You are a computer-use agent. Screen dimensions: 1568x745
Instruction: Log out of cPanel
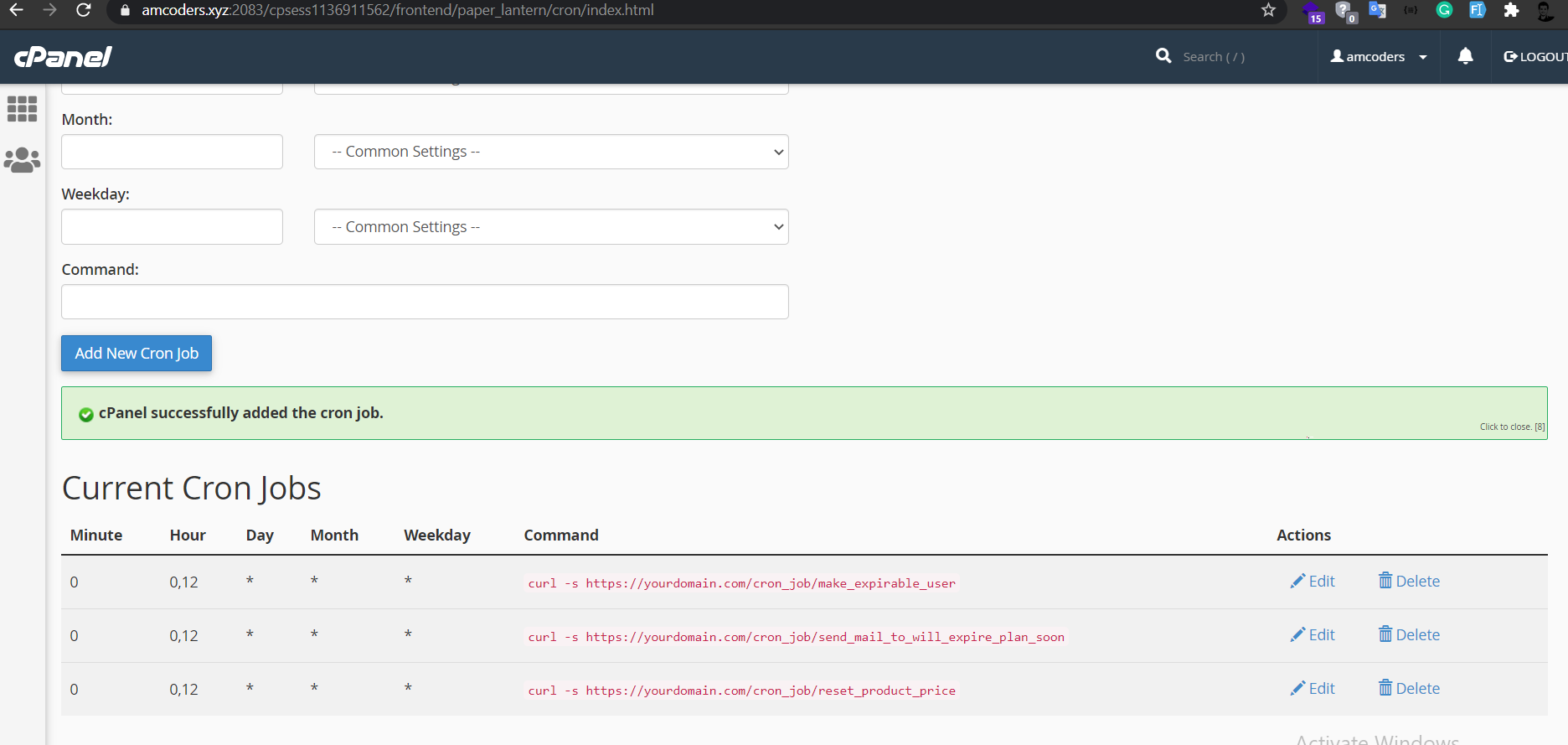[x=1534, y=57]
